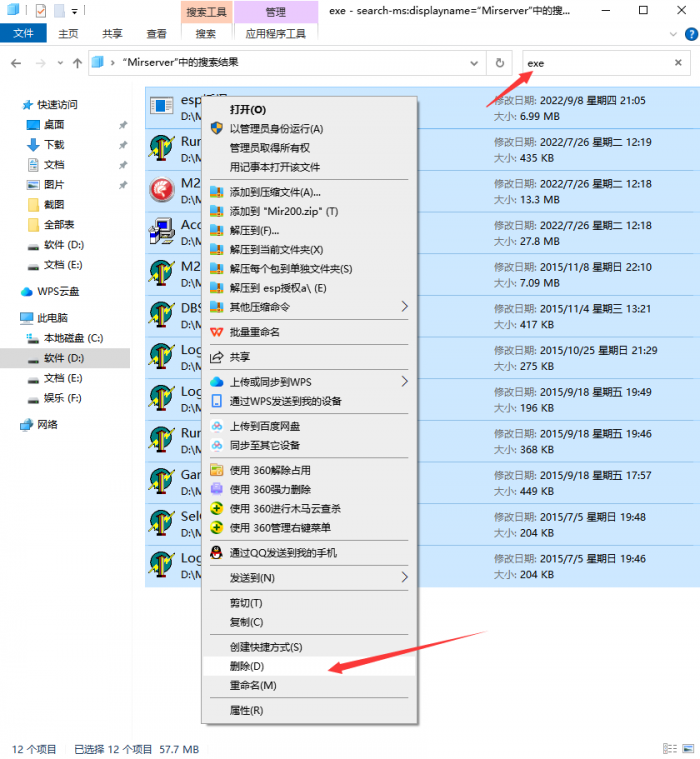This screenshot has height=759, width=700.
Task: Select 属性(R) at bottom of menu
Action: pyautogui.click(x=246, y=710)
